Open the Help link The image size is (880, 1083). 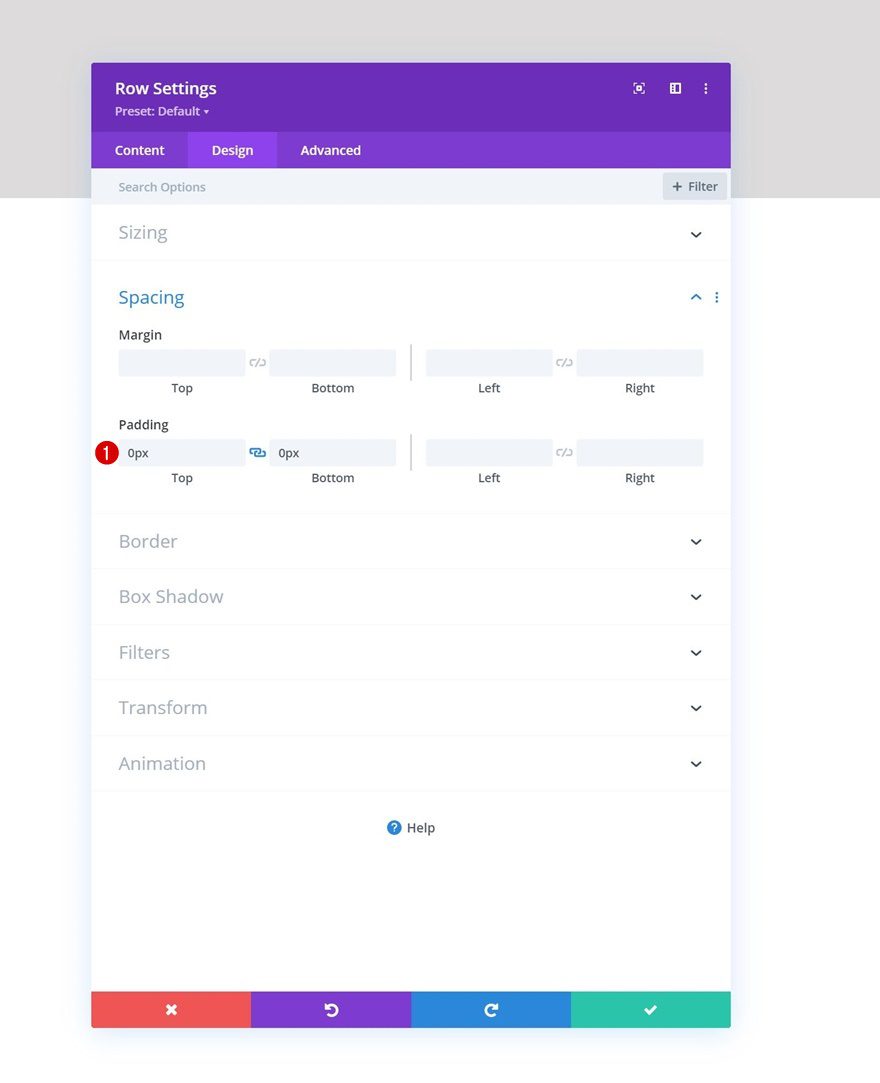coord(411,828)
